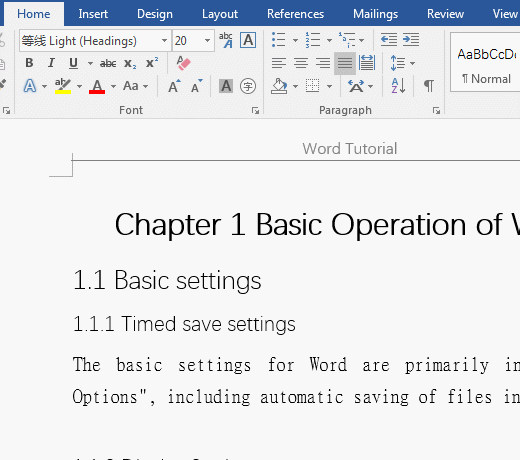
Task: Add a Character Border to text
Action: (x=248, y=40)
